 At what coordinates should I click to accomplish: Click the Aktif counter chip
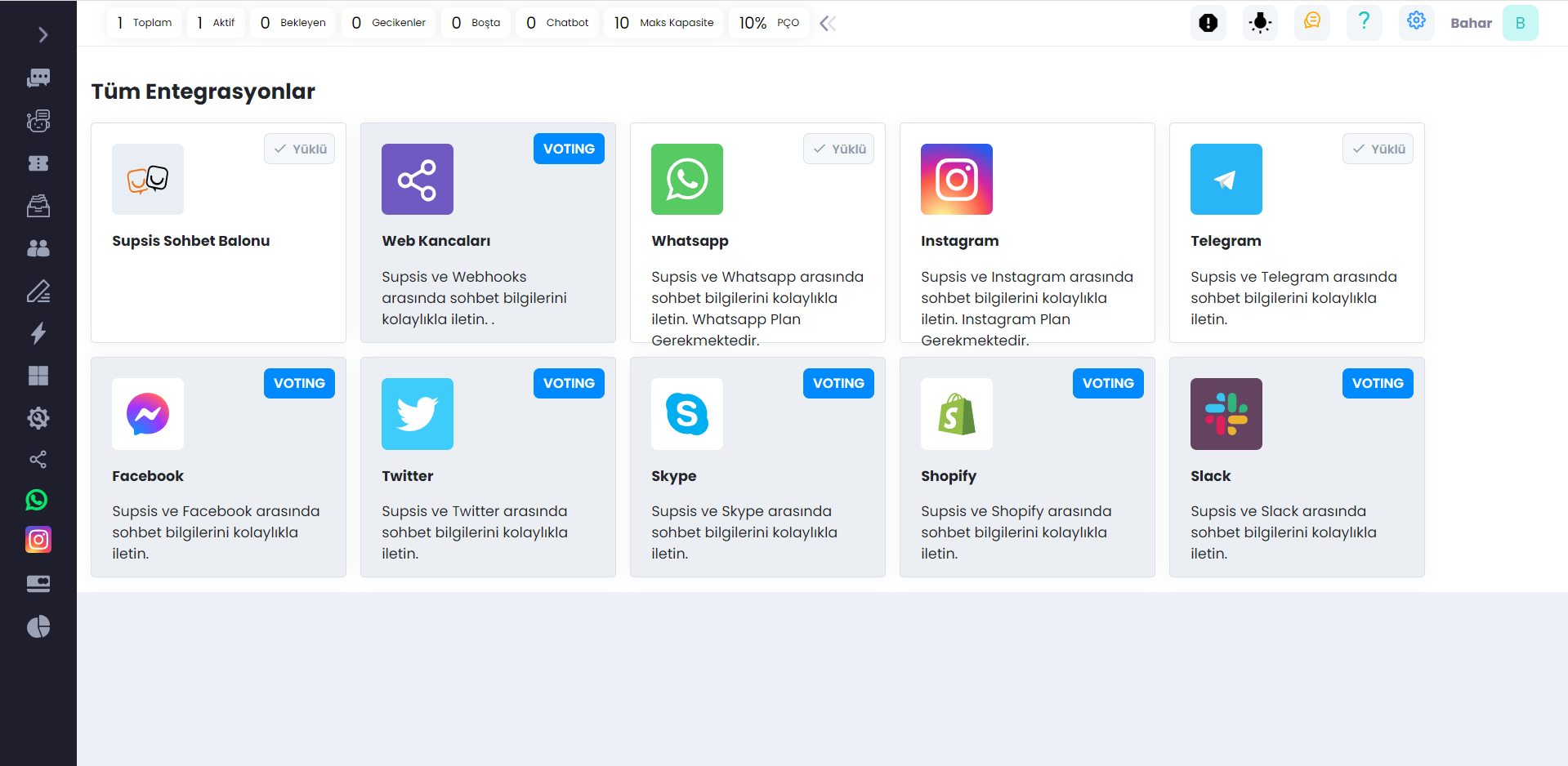(x=216, y=23)
